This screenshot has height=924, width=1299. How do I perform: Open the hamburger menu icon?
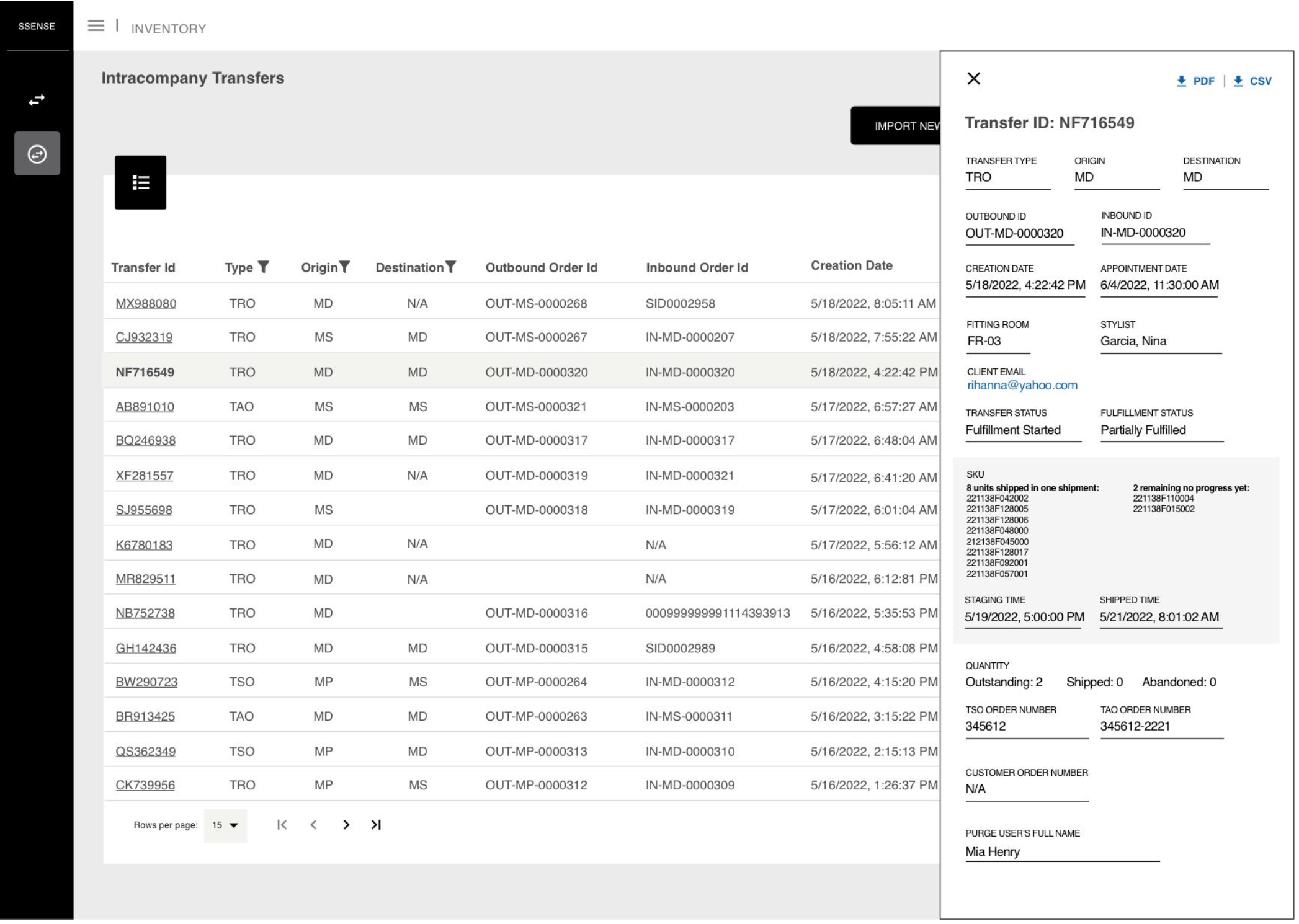click(x=96, y=26)
